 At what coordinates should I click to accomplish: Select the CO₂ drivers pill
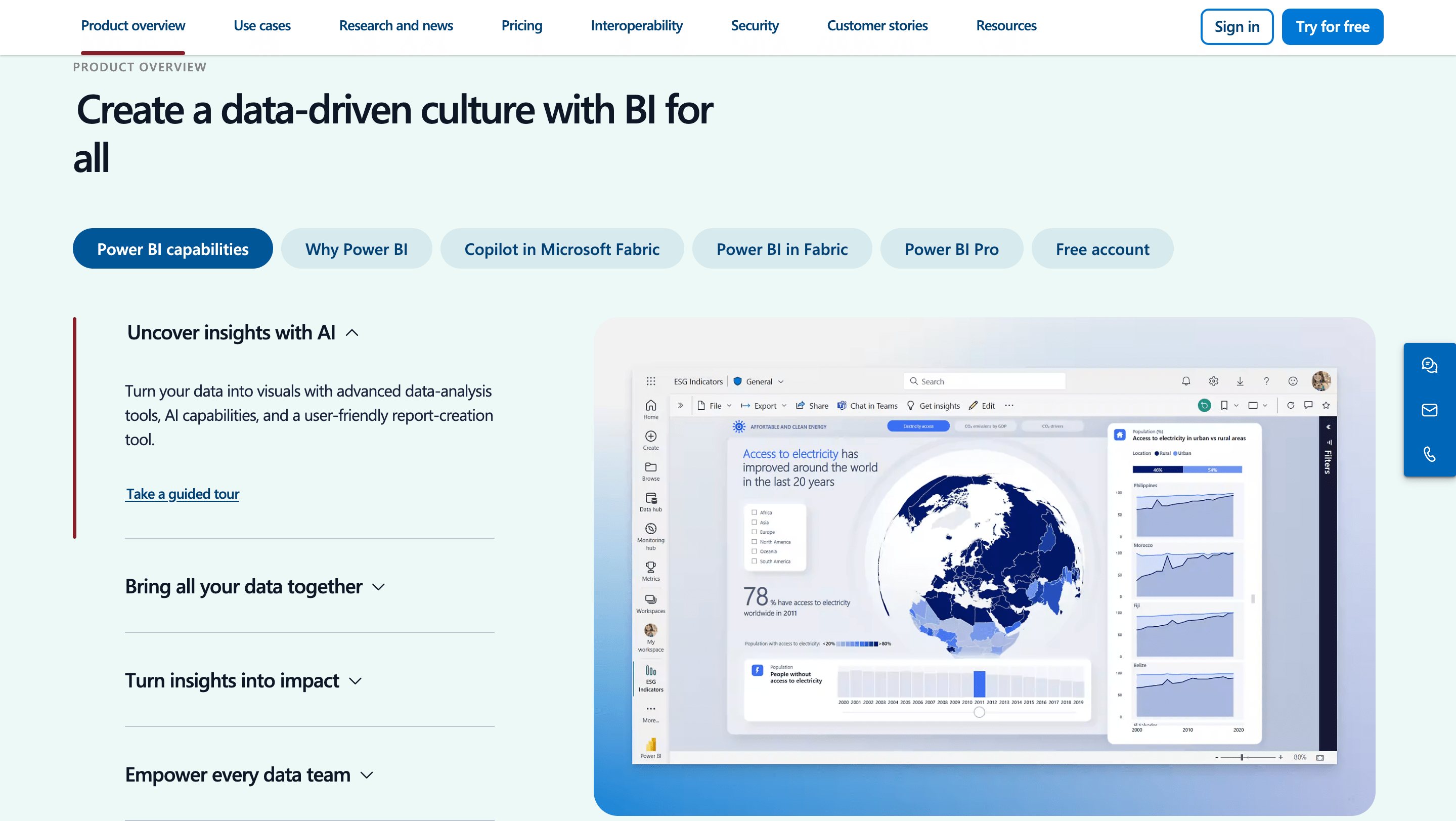click(x=1052, y=426)
